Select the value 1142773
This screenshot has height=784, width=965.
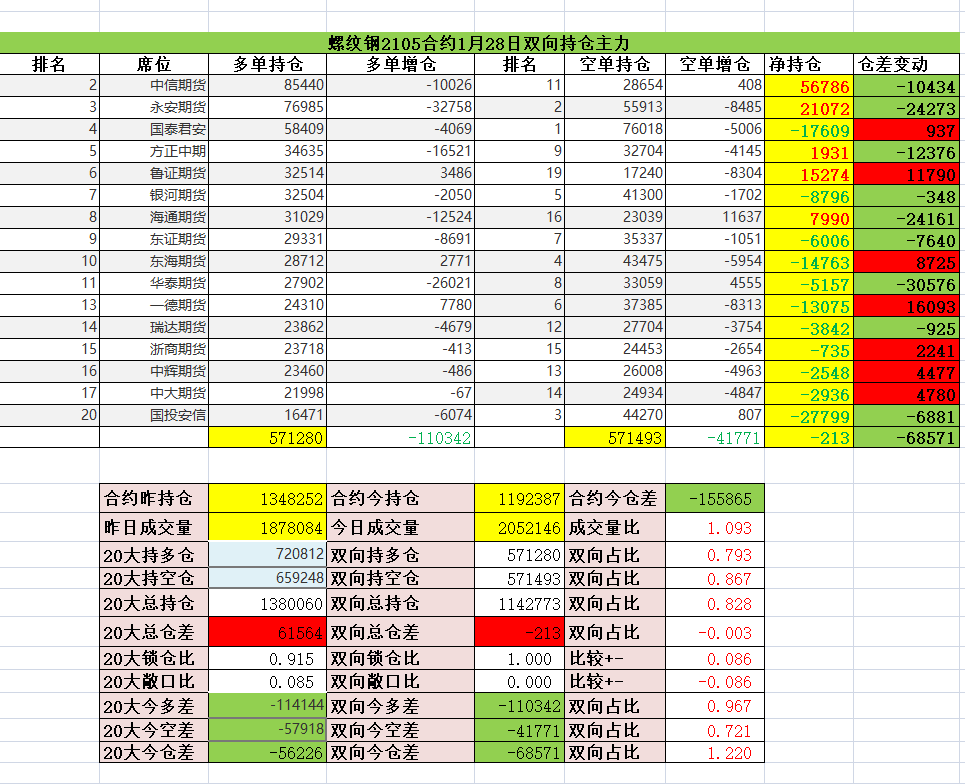pos(519,603)
